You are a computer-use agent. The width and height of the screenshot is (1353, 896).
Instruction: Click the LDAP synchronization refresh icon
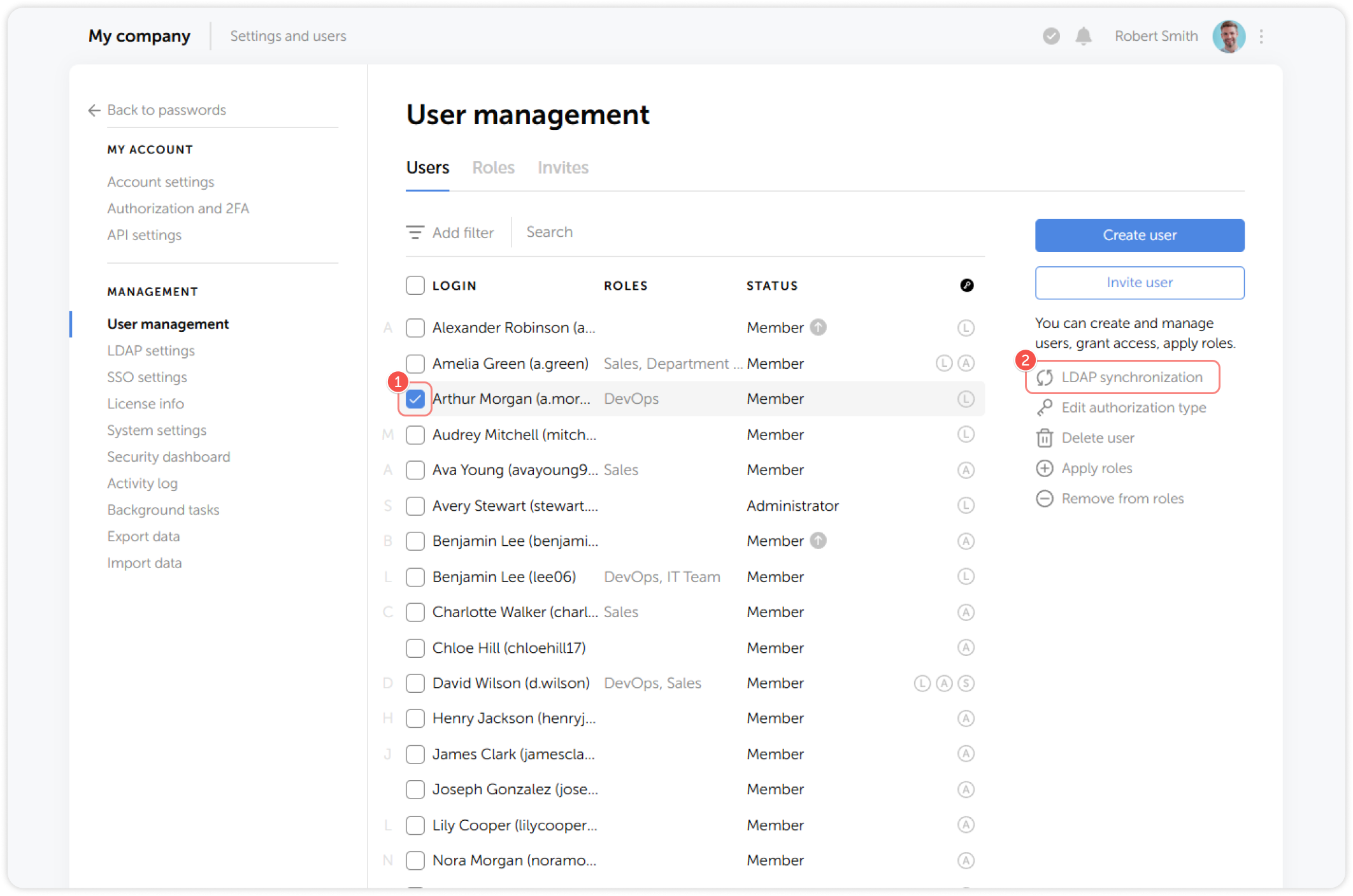1045,377
